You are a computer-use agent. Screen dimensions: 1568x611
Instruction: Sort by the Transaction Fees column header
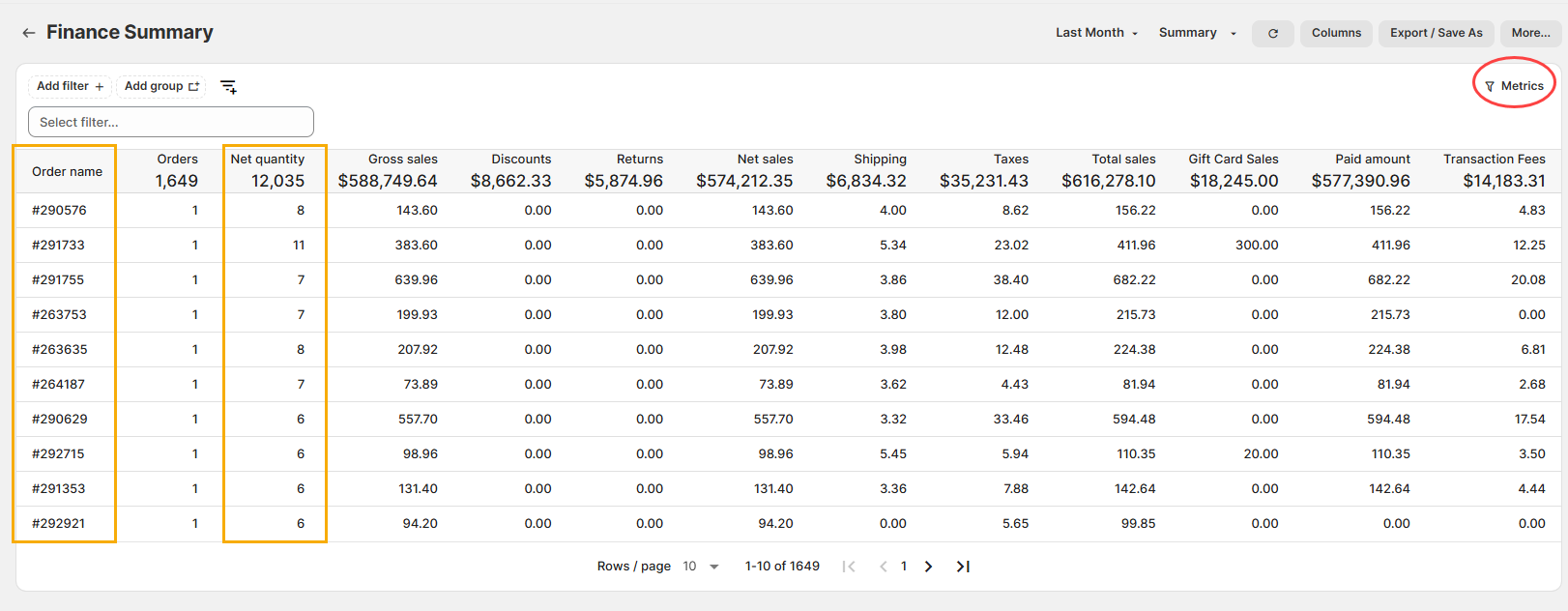pos(1494,160)
